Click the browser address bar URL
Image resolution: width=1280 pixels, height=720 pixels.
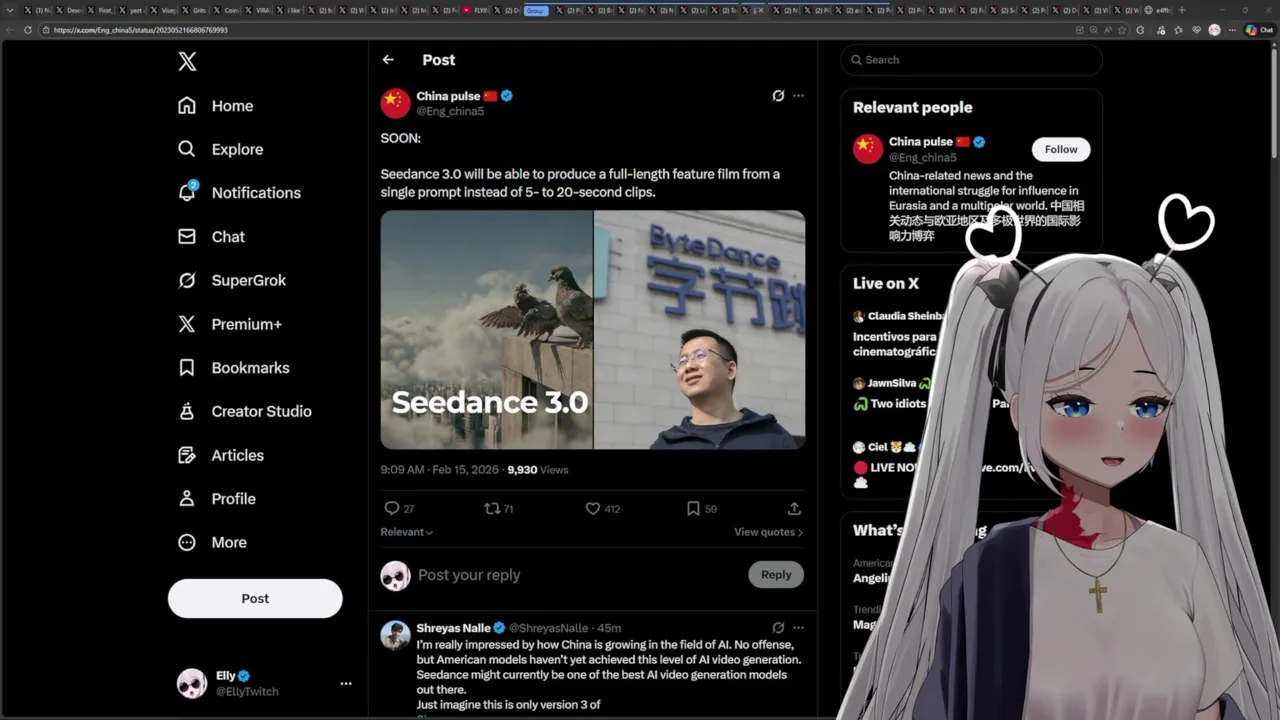141,30
